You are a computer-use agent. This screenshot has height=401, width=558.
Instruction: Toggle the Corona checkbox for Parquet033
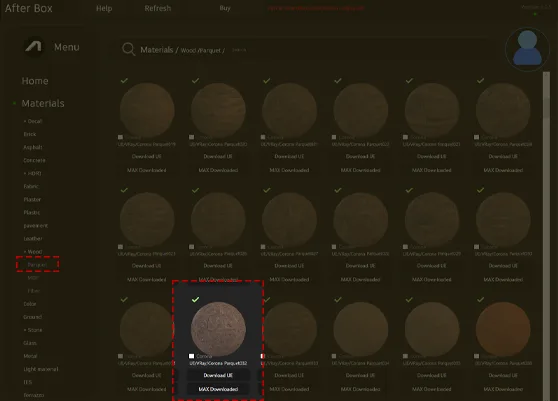pyautogui.click(x=263, y=356)
